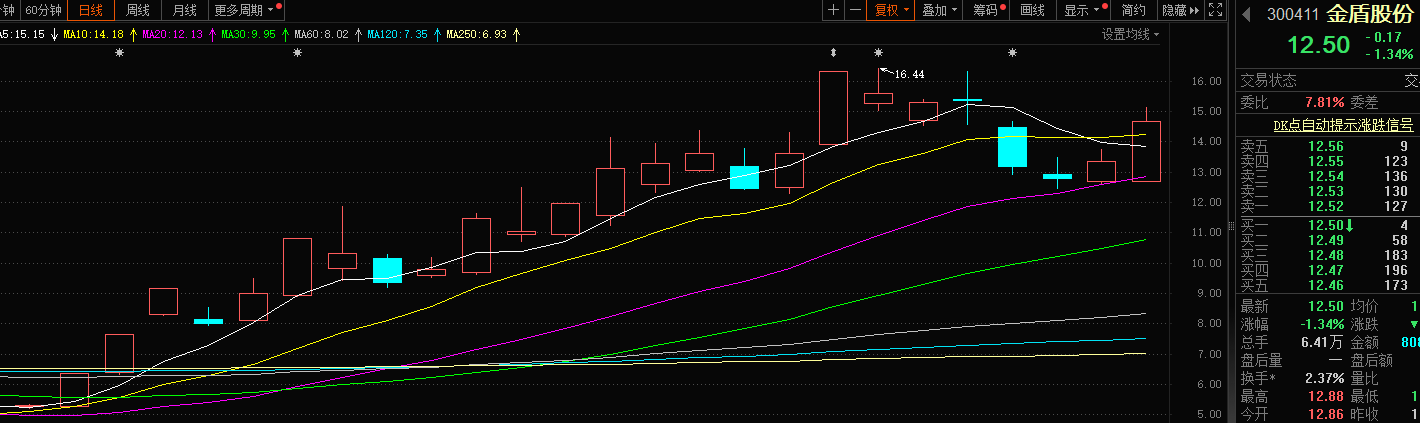This screenshot has height=423, width=1420.
Task: Toggle the 简约 simple display mode
Action: tap(1133, 10)
